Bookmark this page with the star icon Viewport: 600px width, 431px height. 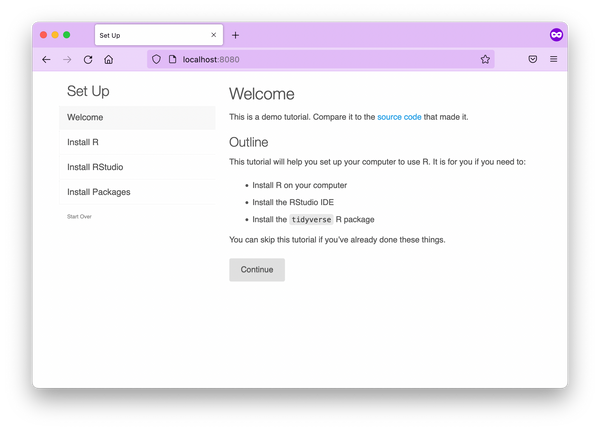pyautogui.click(x=485, y=59)
